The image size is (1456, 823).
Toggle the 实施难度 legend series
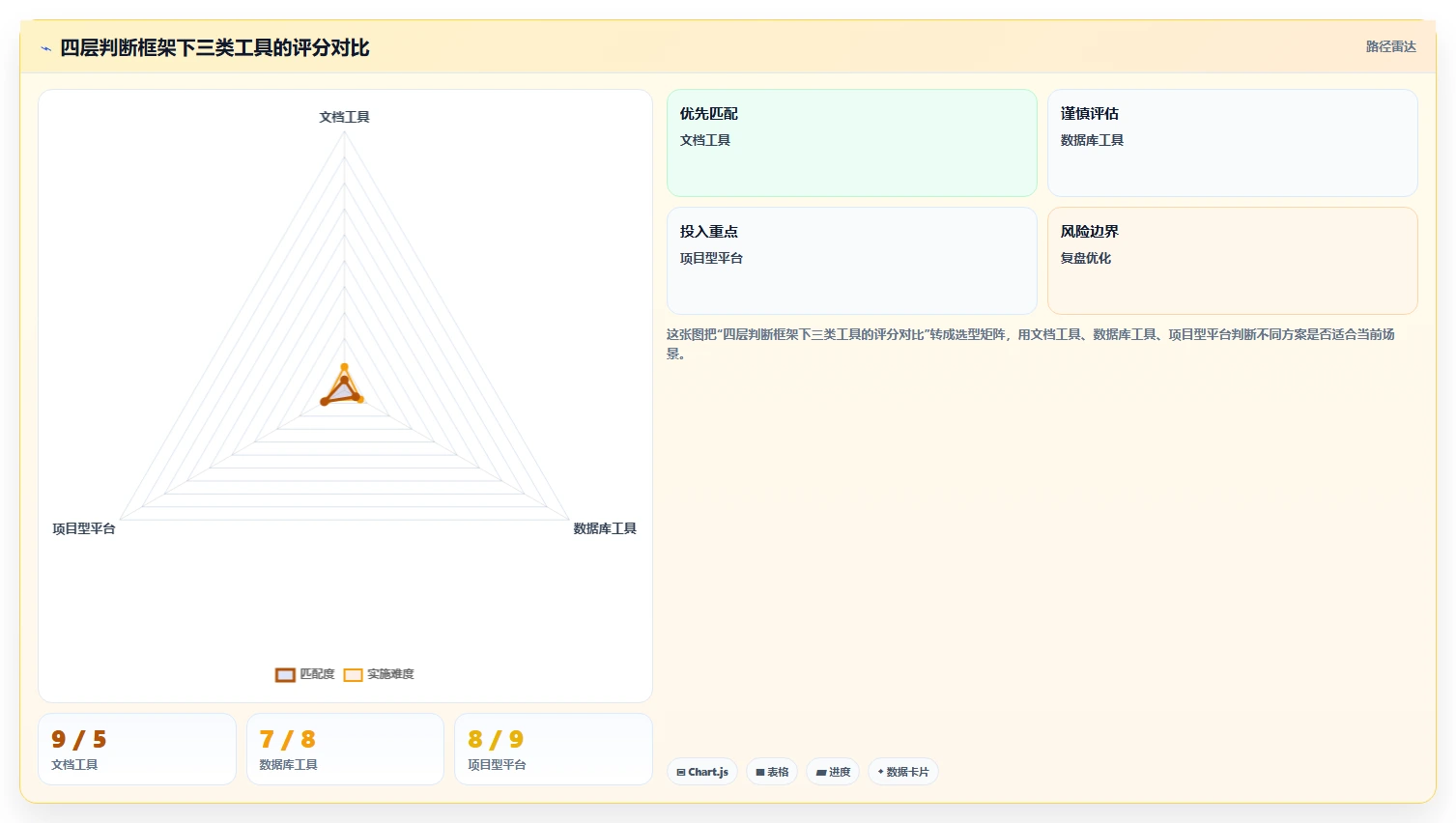point(379,674)
